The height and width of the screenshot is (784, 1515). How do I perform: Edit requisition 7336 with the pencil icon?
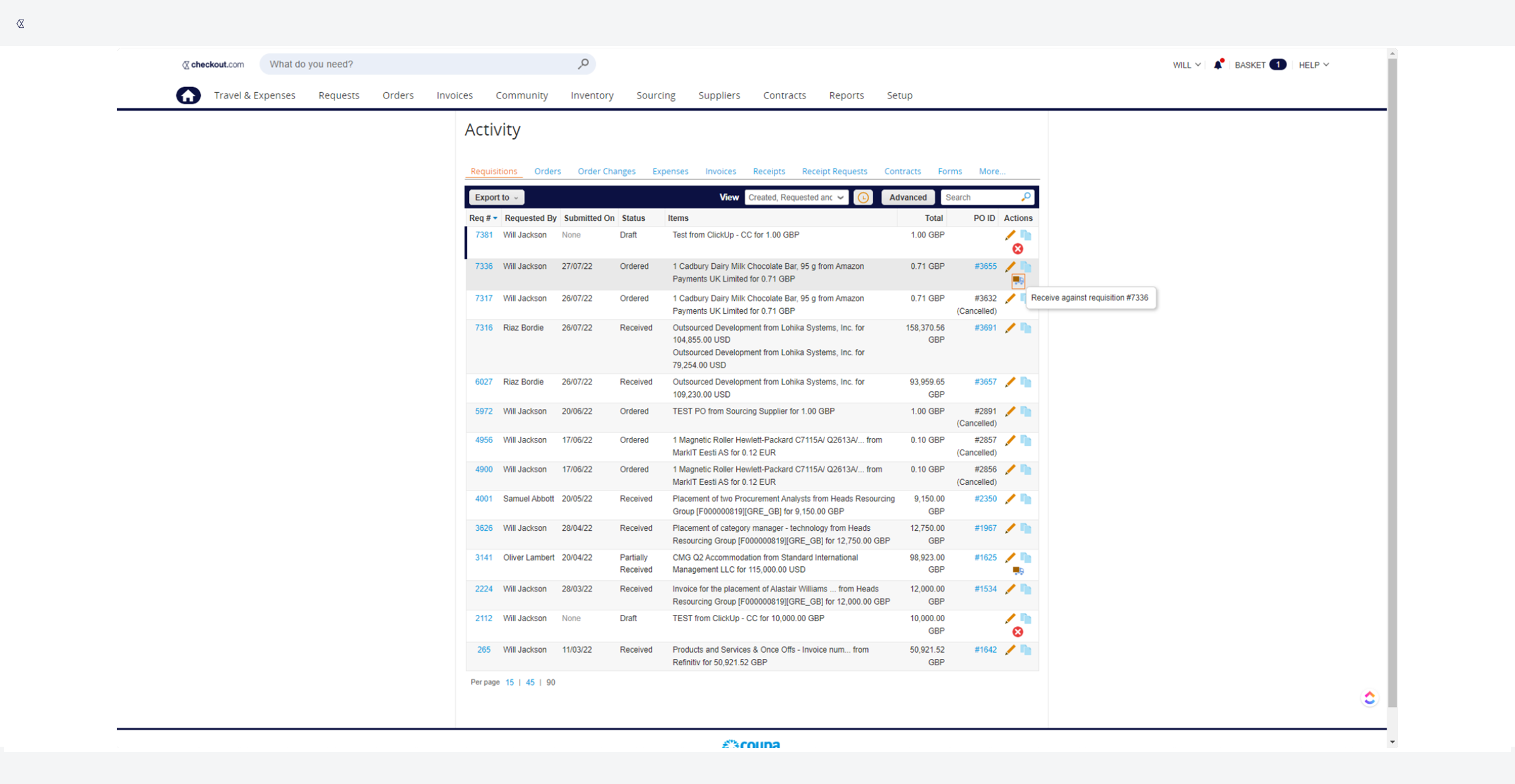(1010, 266)
